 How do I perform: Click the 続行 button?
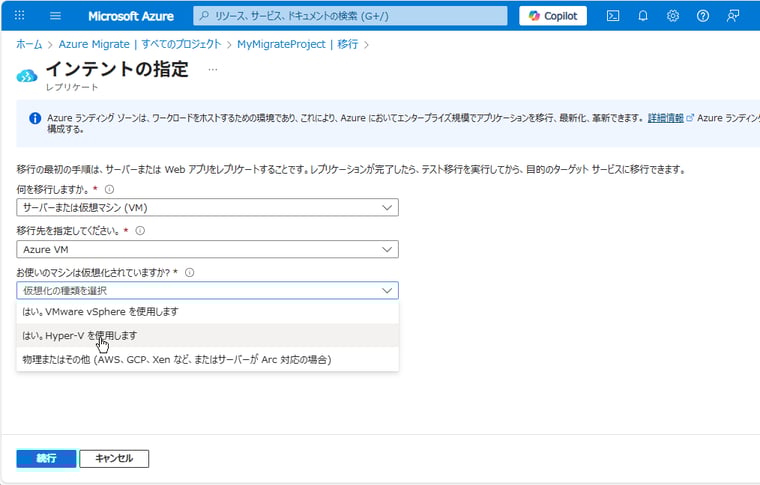point(46,458)
